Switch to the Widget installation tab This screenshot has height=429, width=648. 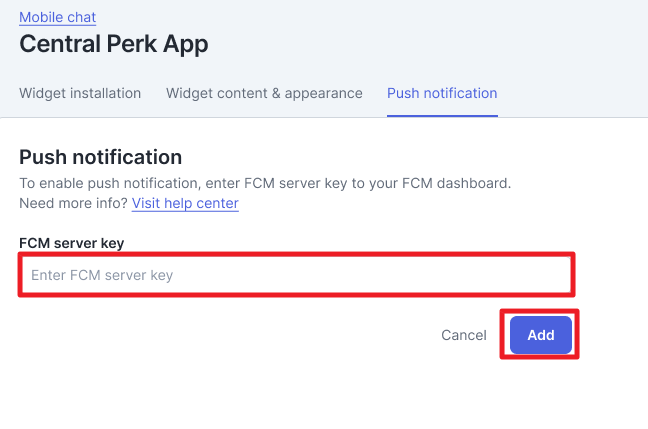(80, 93)
